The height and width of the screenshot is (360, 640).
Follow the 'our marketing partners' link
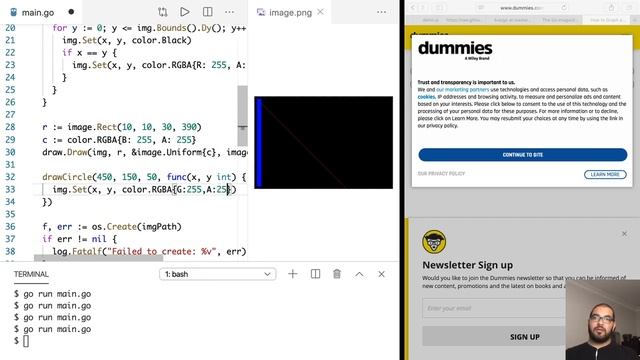point(462,89)
